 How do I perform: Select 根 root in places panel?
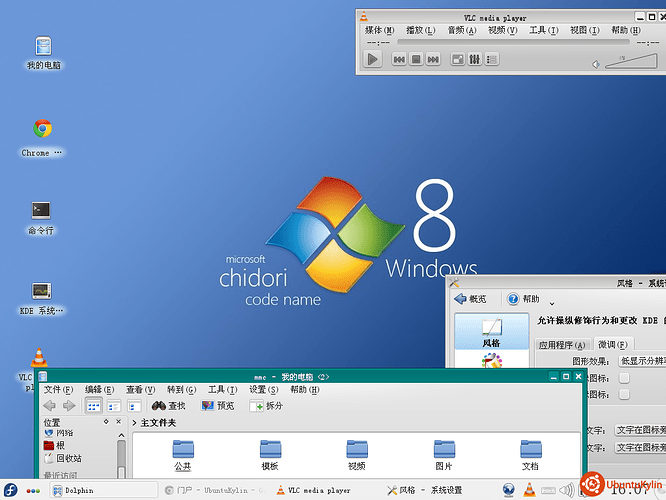(54, 445)
